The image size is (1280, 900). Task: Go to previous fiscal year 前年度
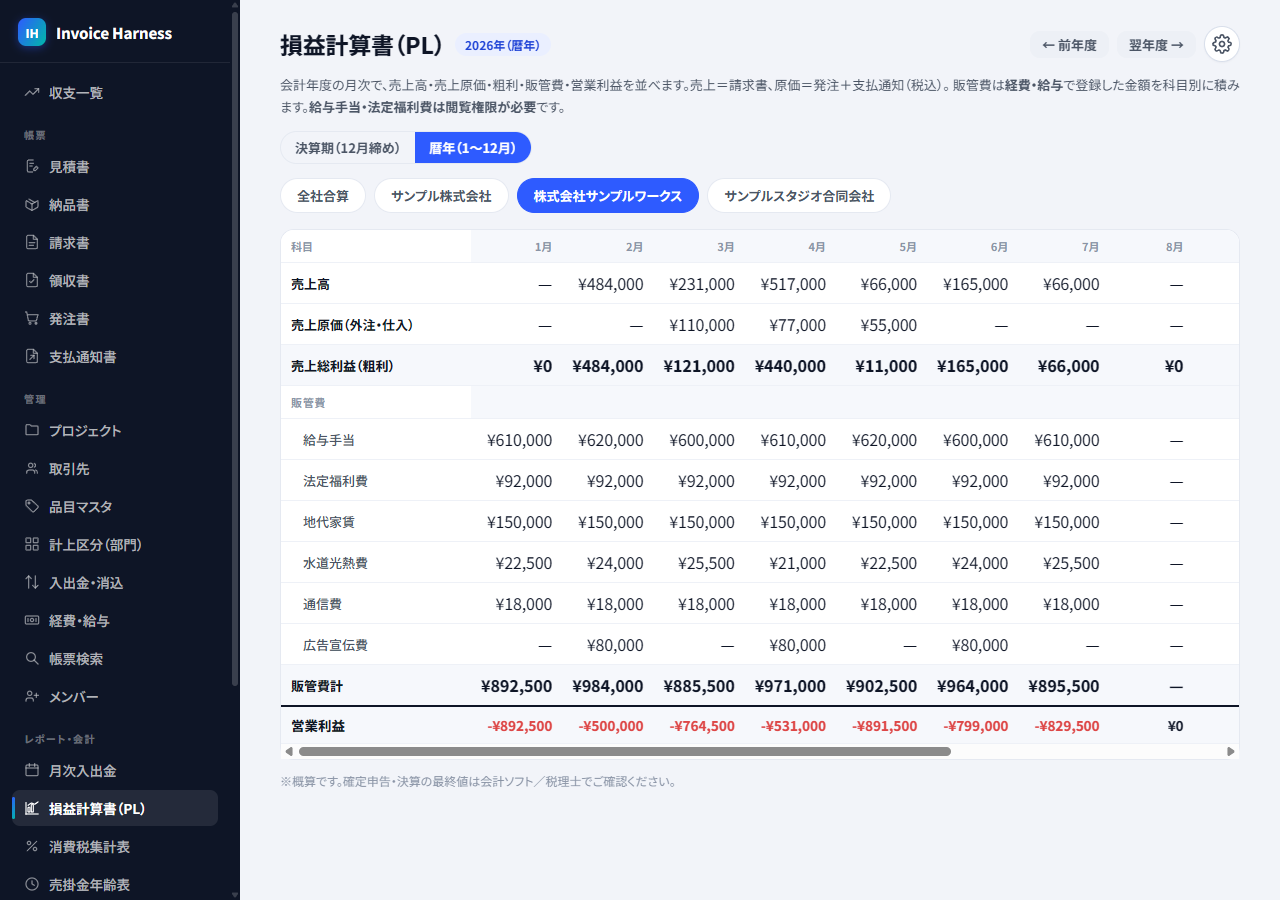1069,45
